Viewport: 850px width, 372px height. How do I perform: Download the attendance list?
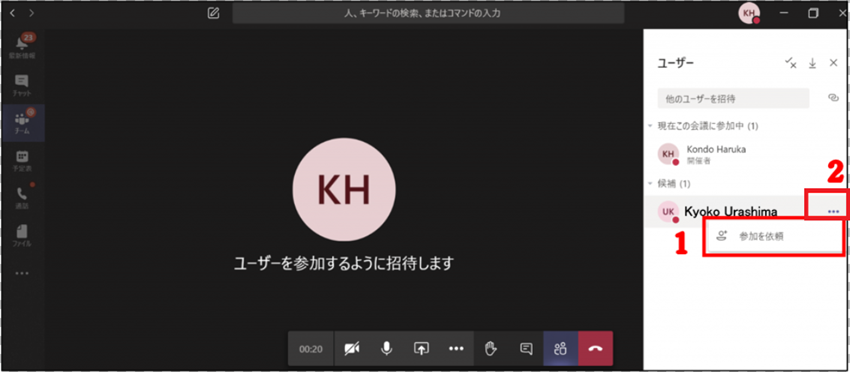click(x=812, y=63)
